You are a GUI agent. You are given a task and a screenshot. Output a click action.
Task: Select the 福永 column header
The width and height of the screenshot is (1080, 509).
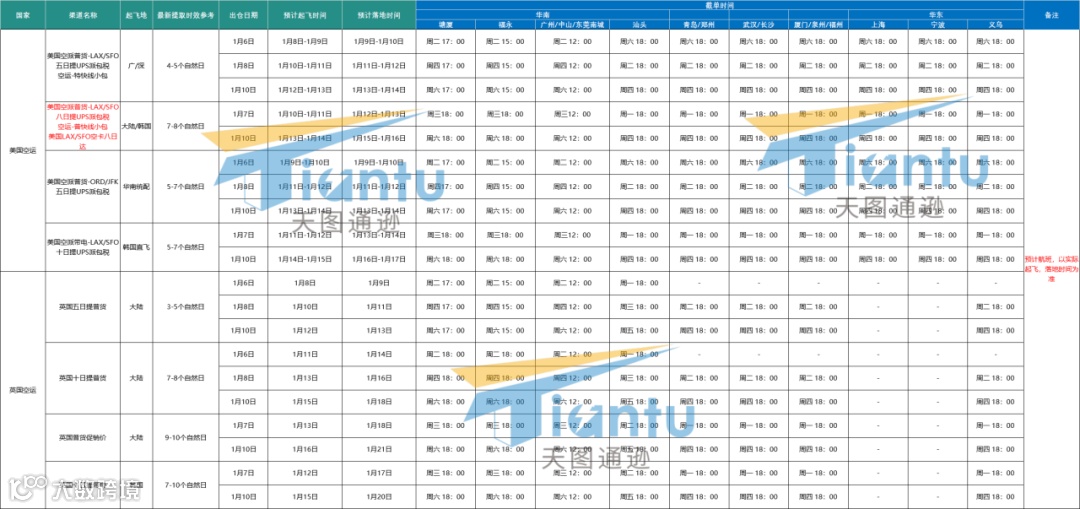click(507, 24)
